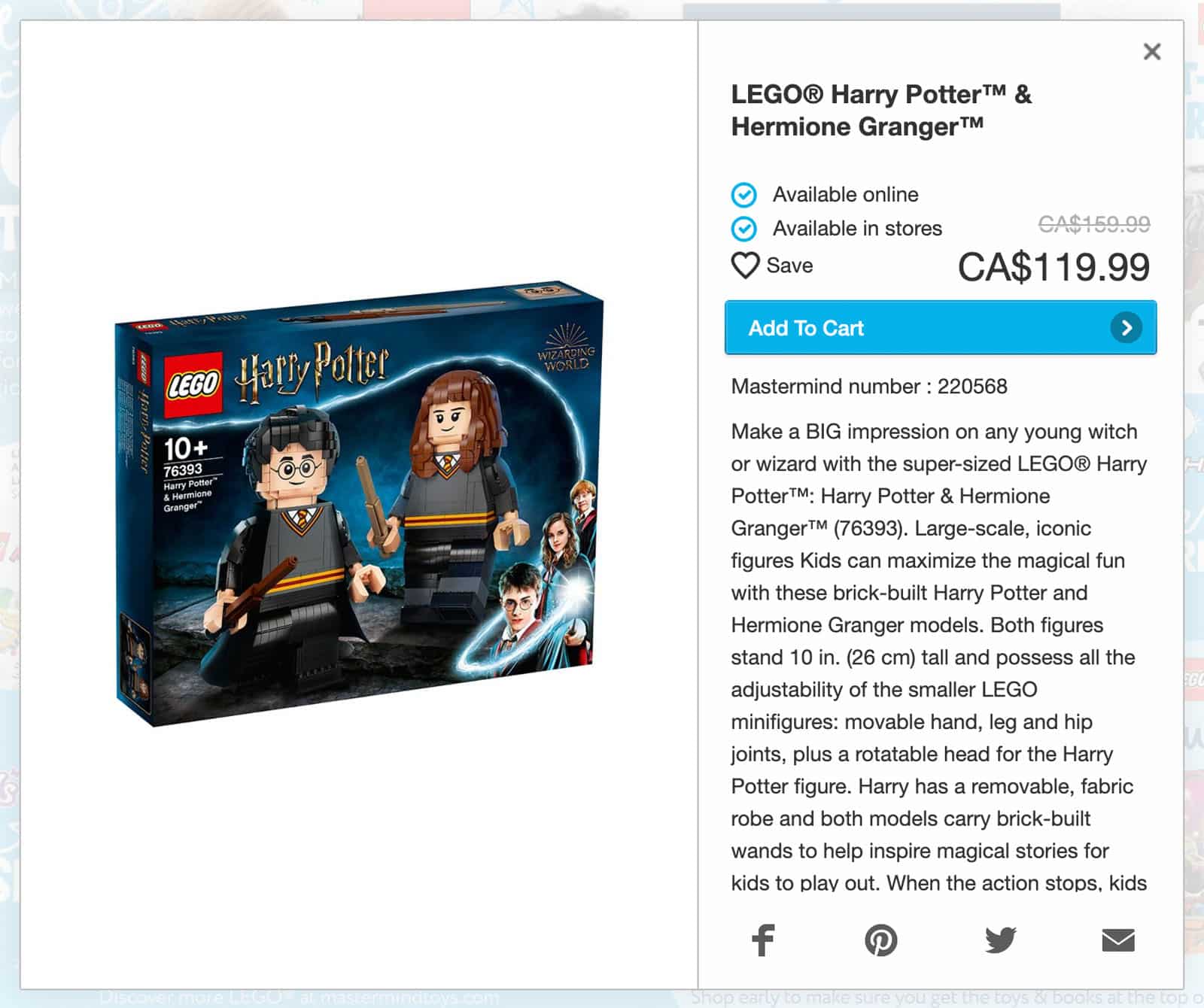Click the product description paragraph
1204x1008 pixels.
coord(939,657)
